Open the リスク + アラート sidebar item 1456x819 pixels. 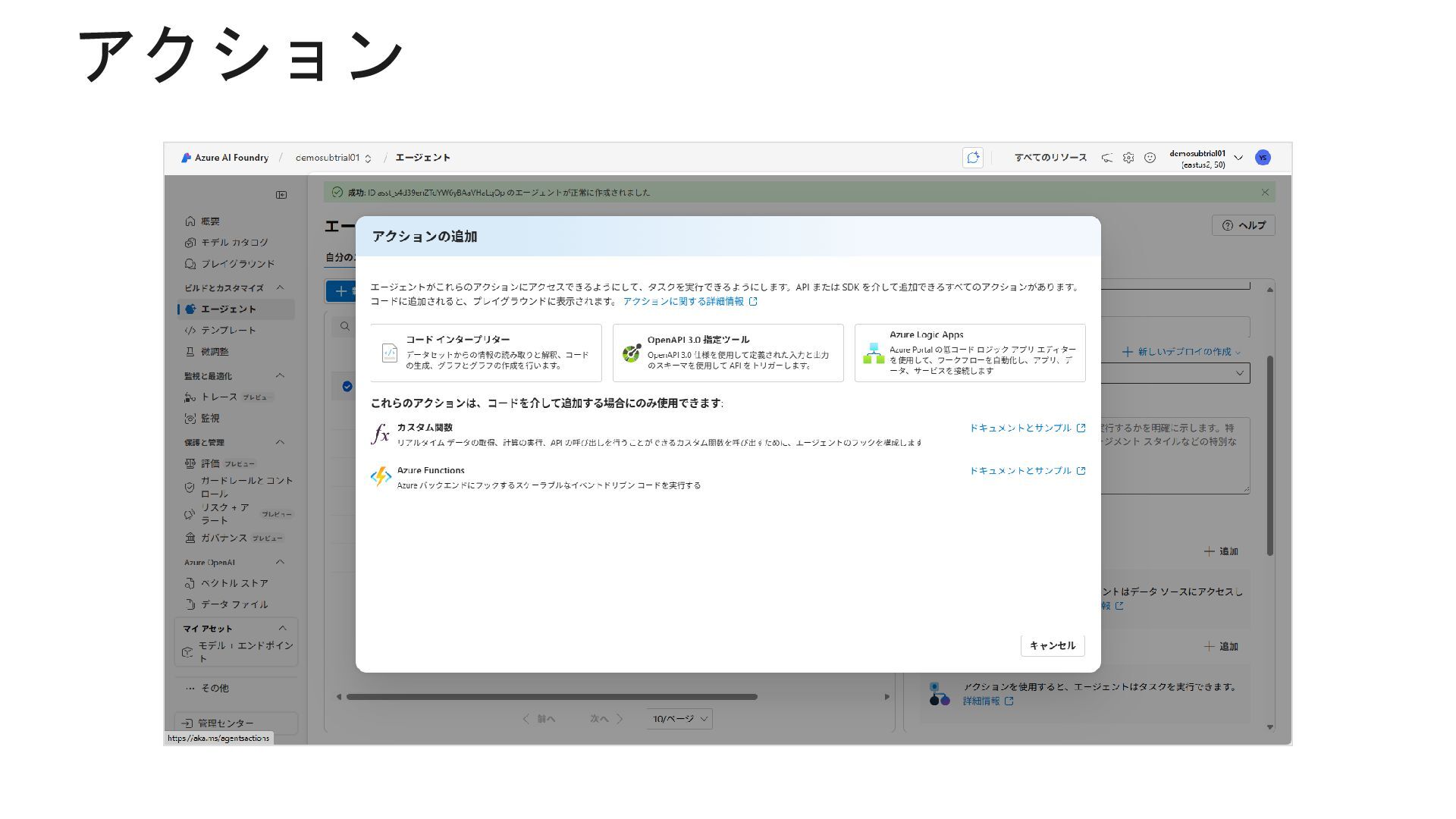point(237,513)
